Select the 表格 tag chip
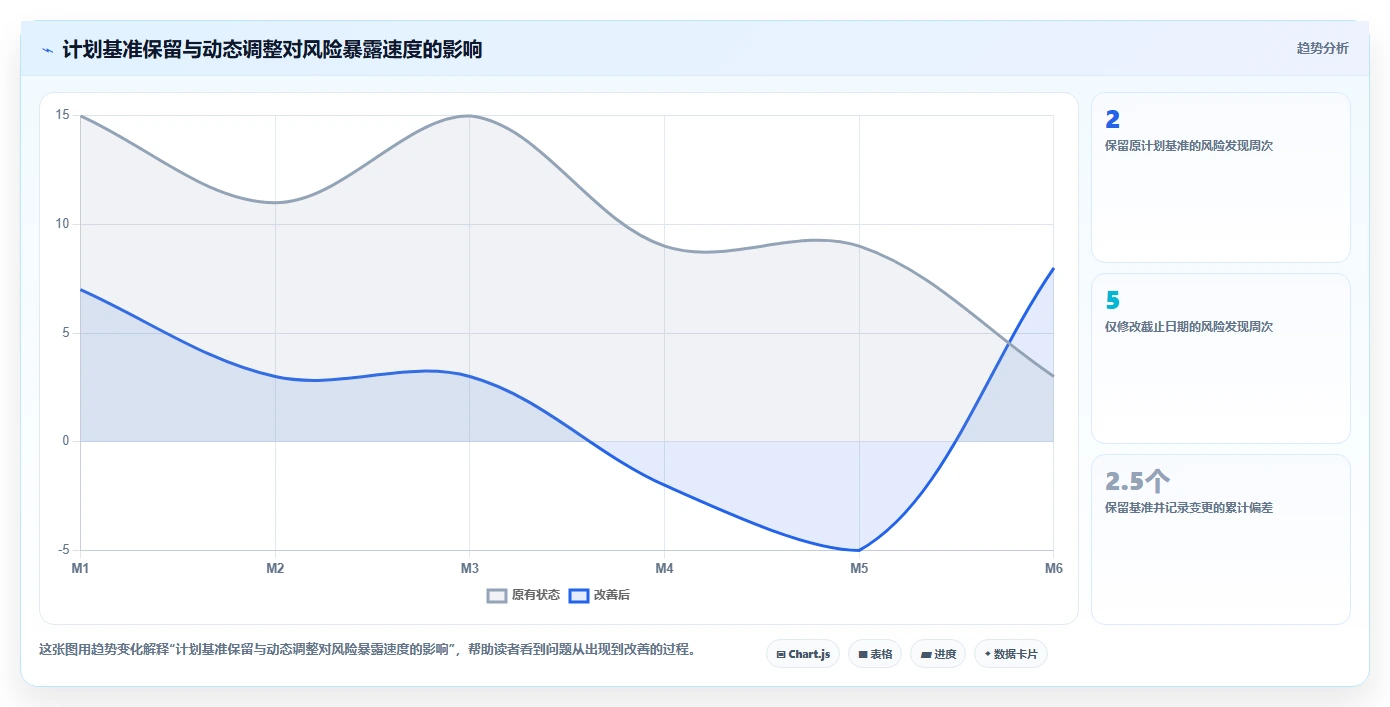Viewport: 1390px width, 707px height. (x=875, y=654)
